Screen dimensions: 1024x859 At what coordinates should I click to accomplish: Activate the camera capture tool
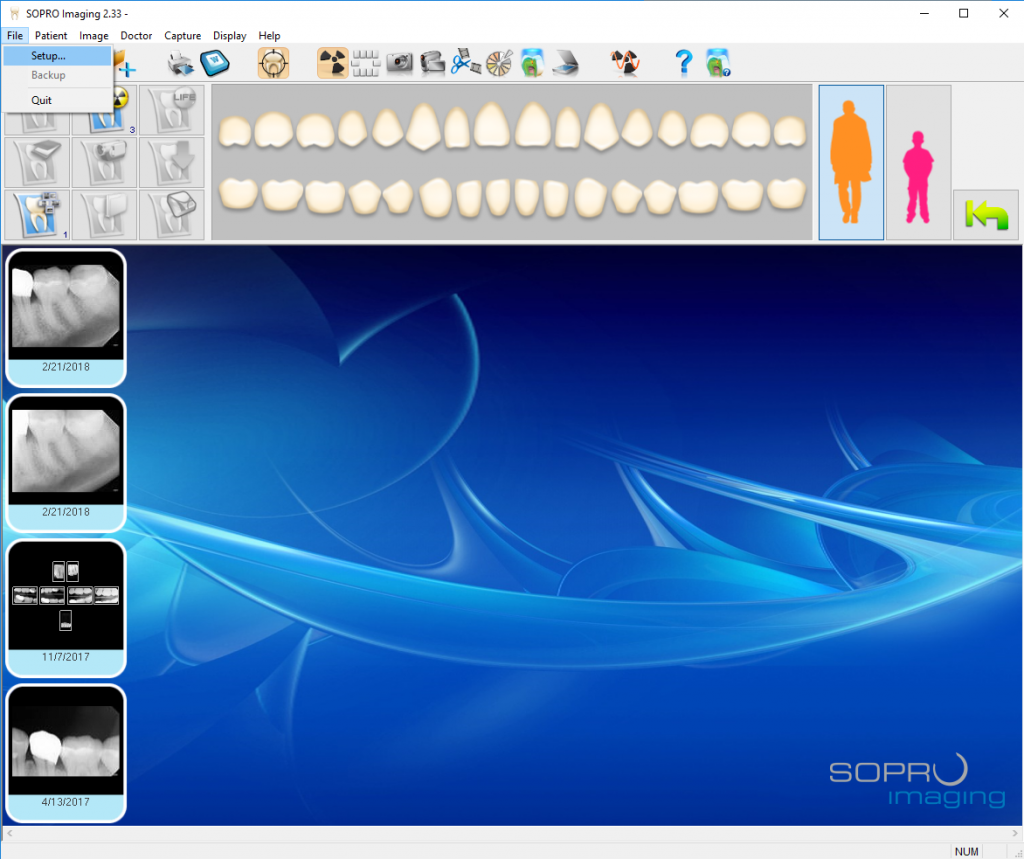point(398,62)
